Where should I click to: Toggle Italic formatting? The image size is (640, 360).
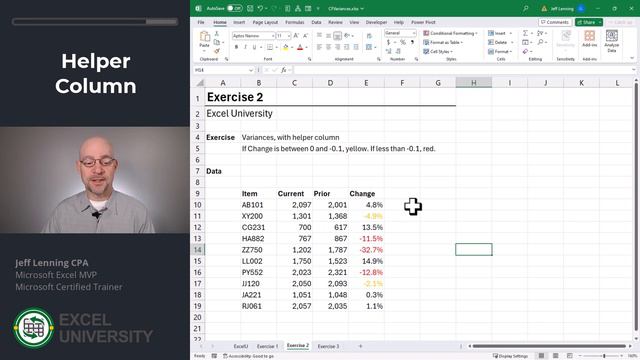click(245, 47)
